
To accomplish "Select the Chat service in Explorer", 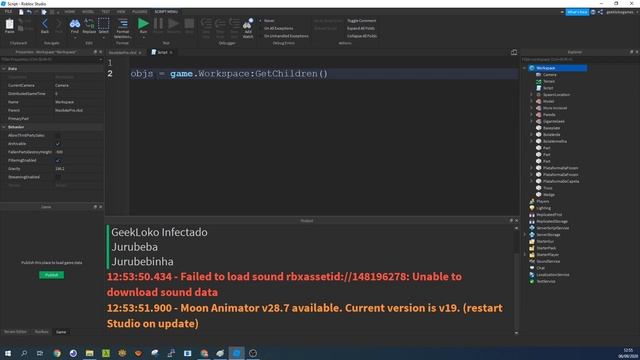I will [540, 268].
